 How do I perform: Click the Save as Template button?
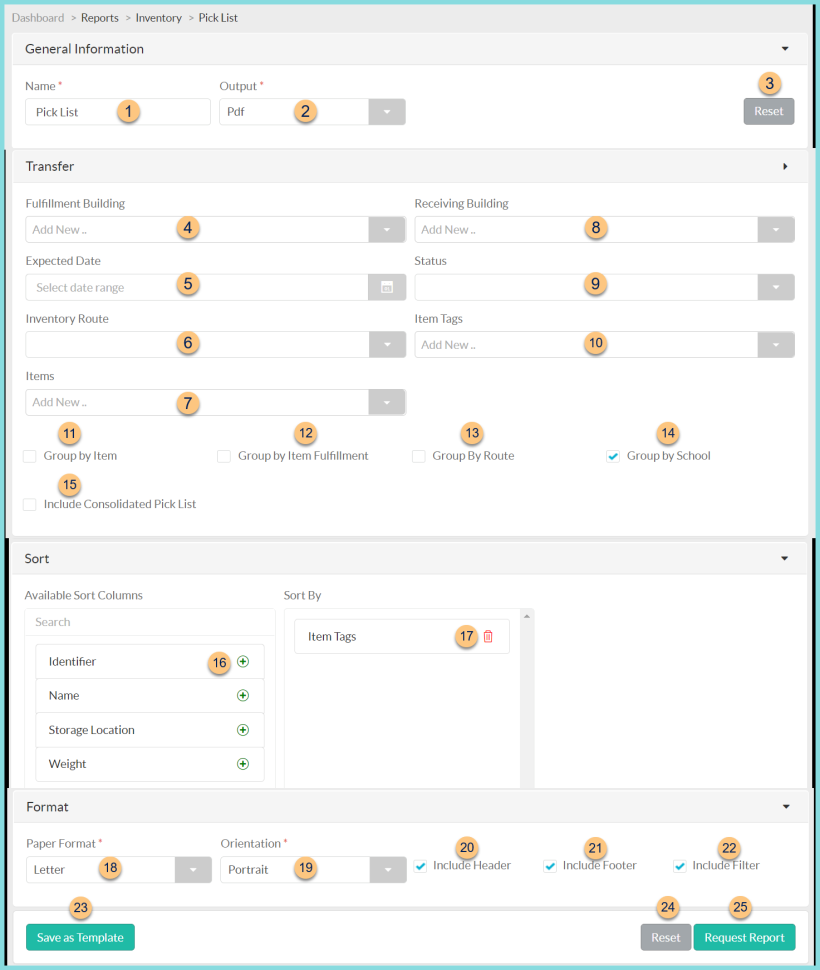[x=79, y=937]
